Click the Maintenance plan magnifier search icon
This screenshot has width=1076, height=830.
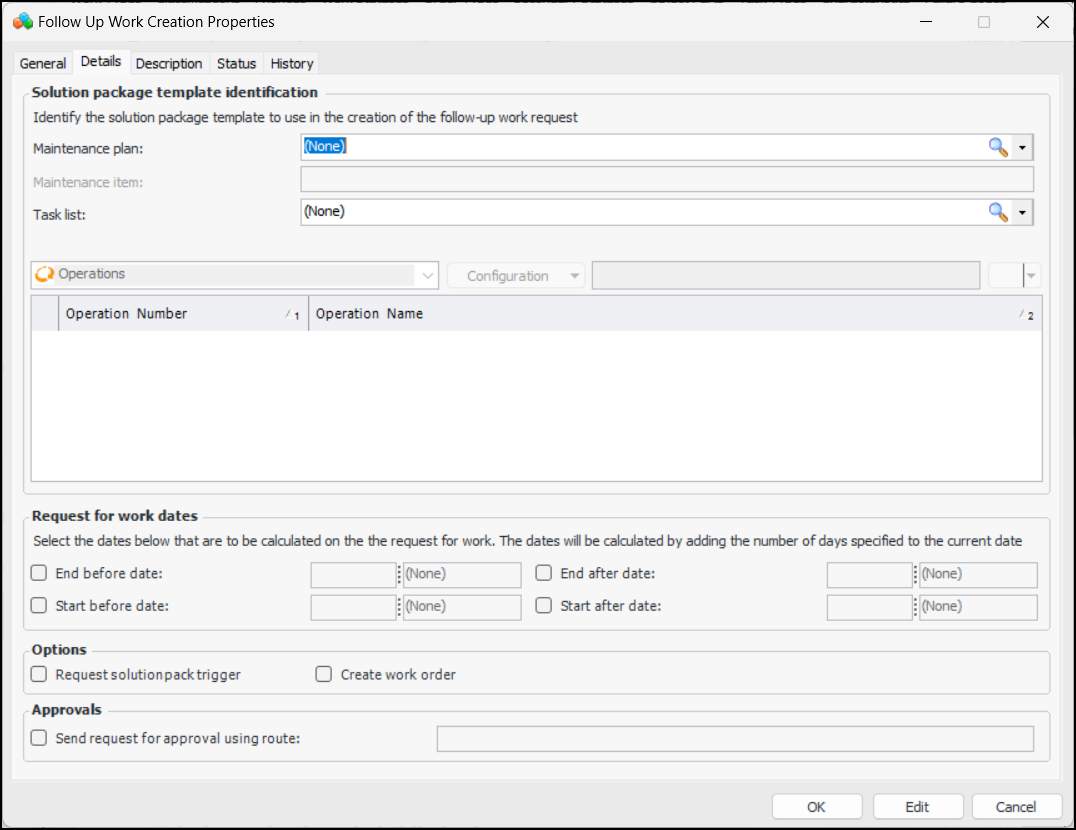point(997,147)
